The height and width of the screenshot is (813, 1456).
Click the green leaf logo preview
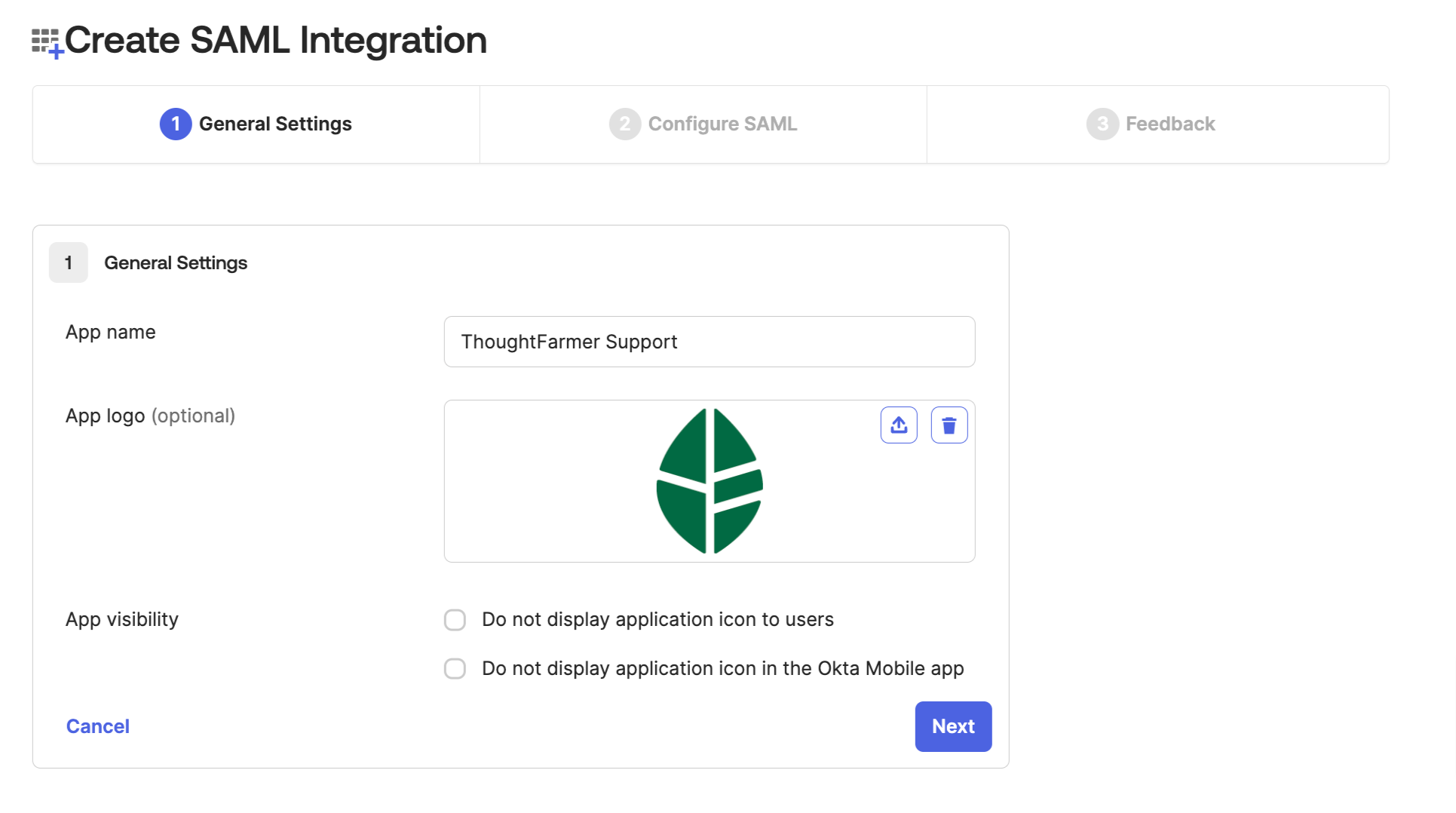(710, 481)
